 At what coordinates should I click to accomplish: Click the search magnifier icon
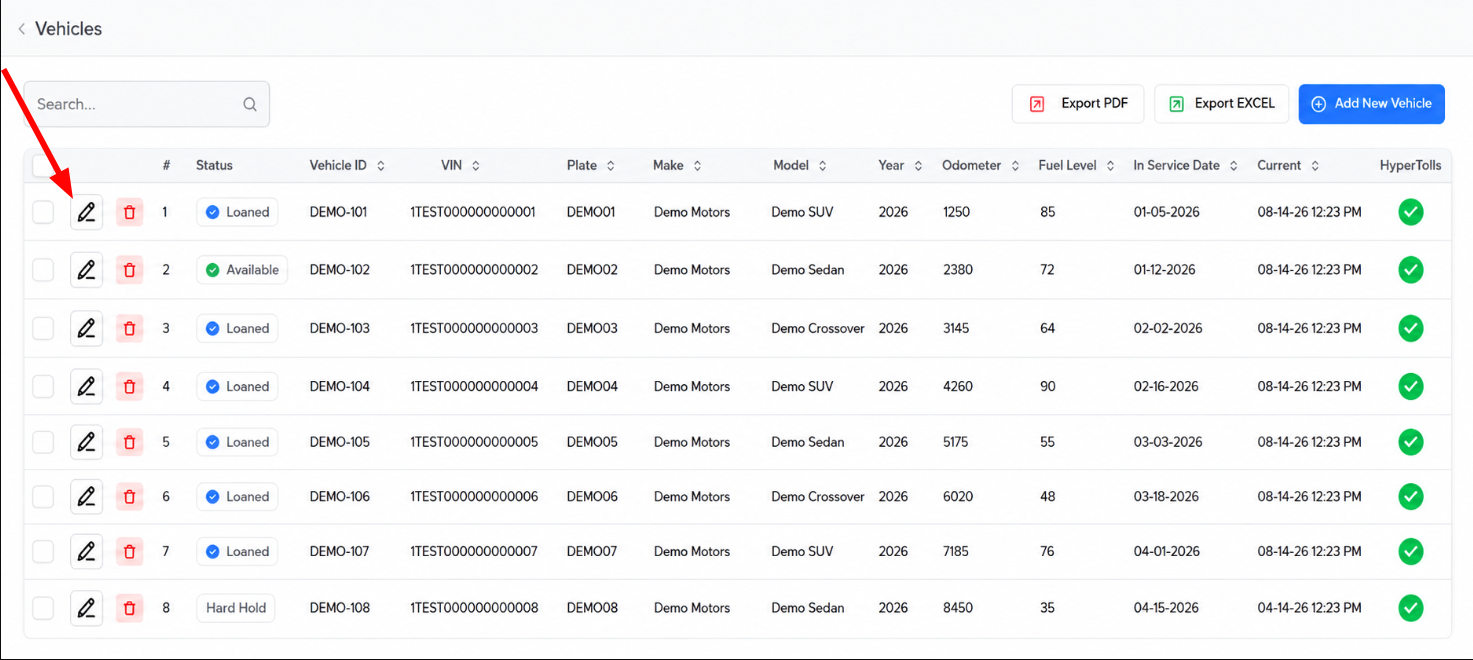coord(250,104)
